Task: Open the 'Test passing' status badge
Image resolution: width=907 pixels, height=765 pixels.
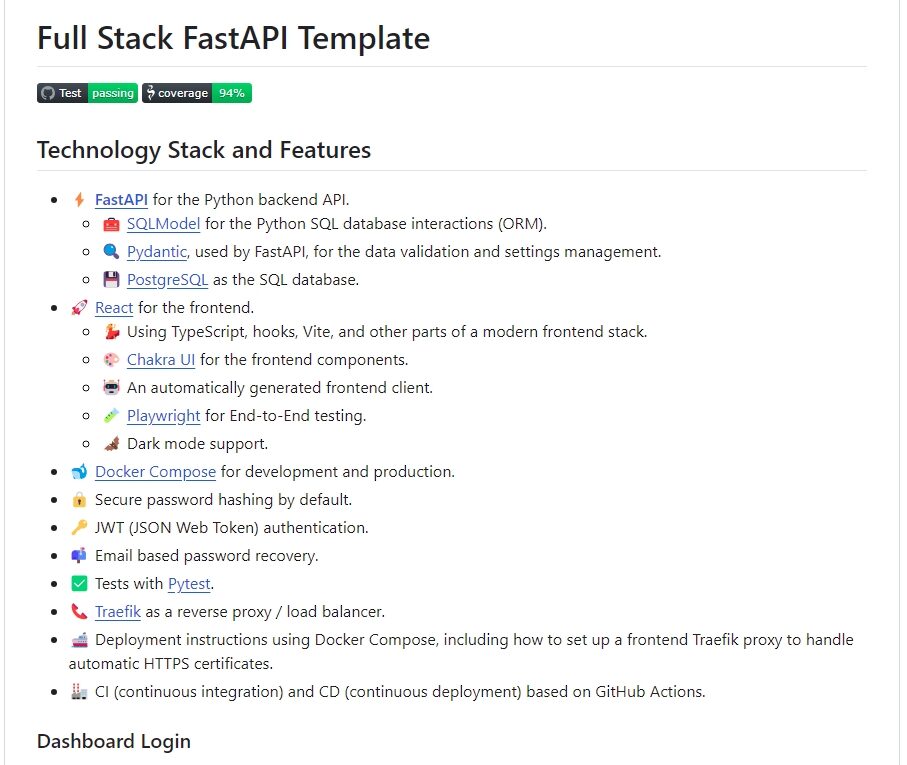Action: coord(87,93)
